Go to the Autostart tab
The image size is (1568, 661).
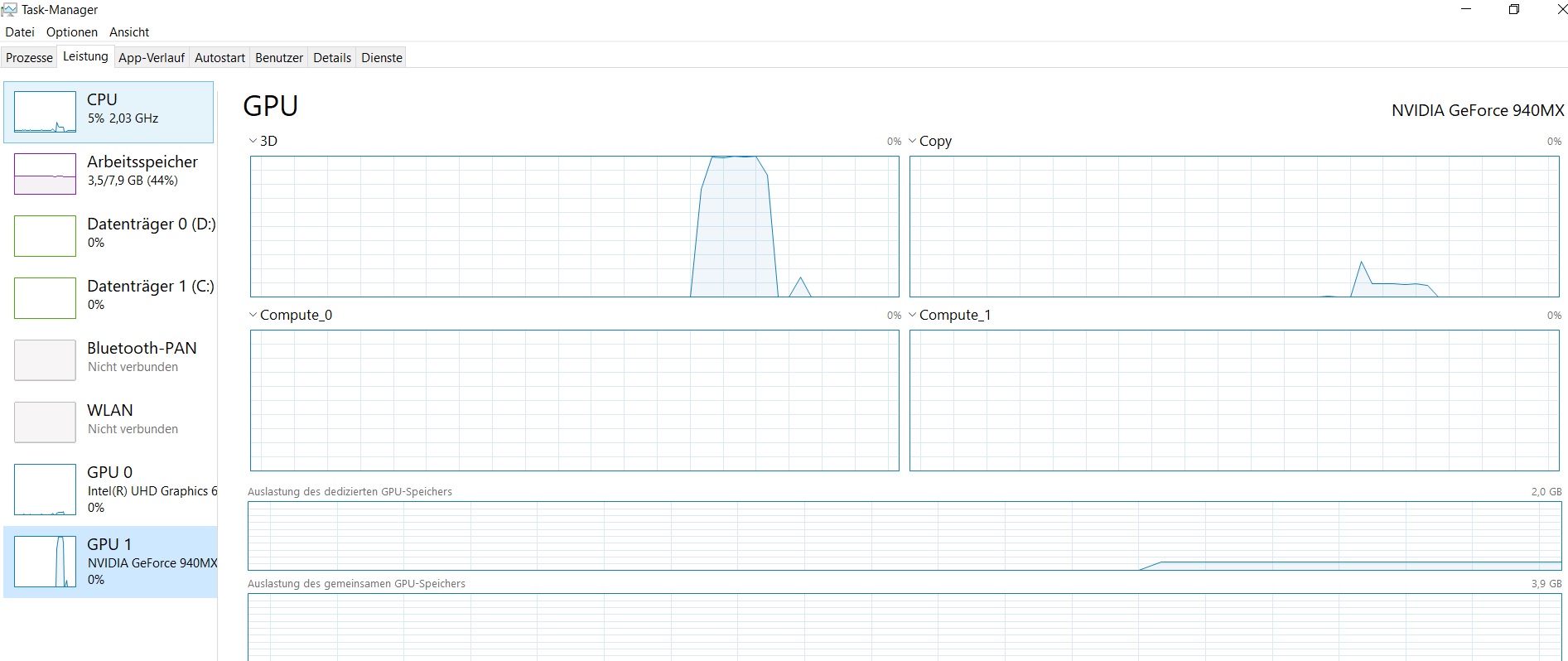(x=220, y=58)
